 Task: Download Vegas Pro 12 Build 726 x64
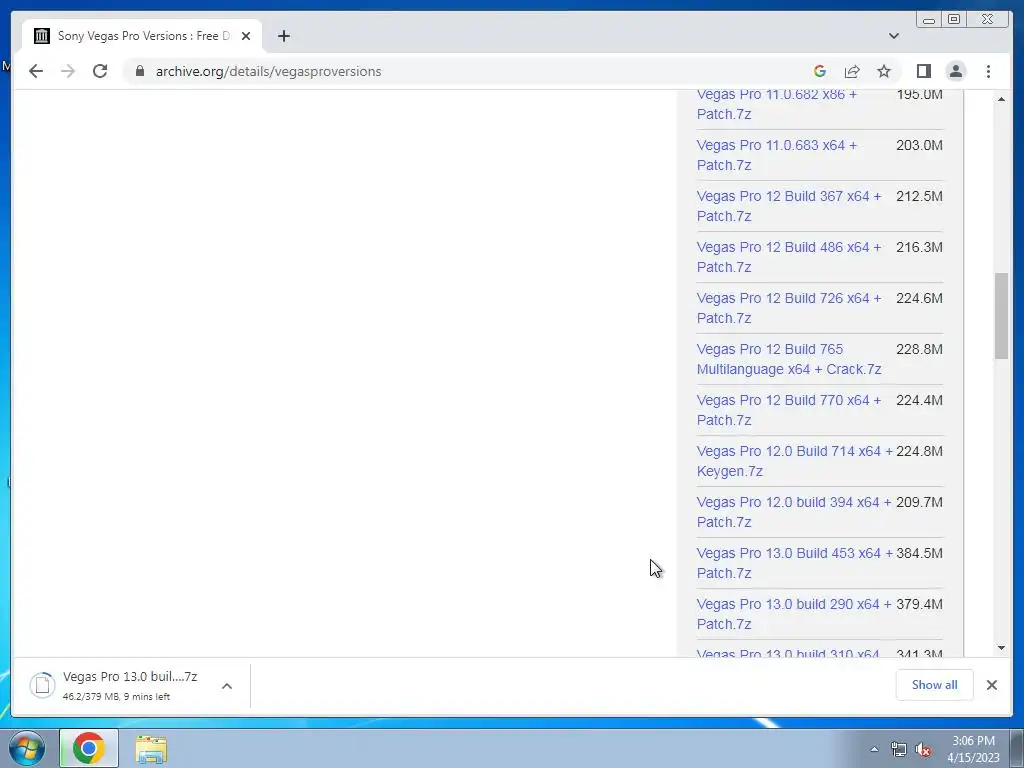tap(789, 308)
